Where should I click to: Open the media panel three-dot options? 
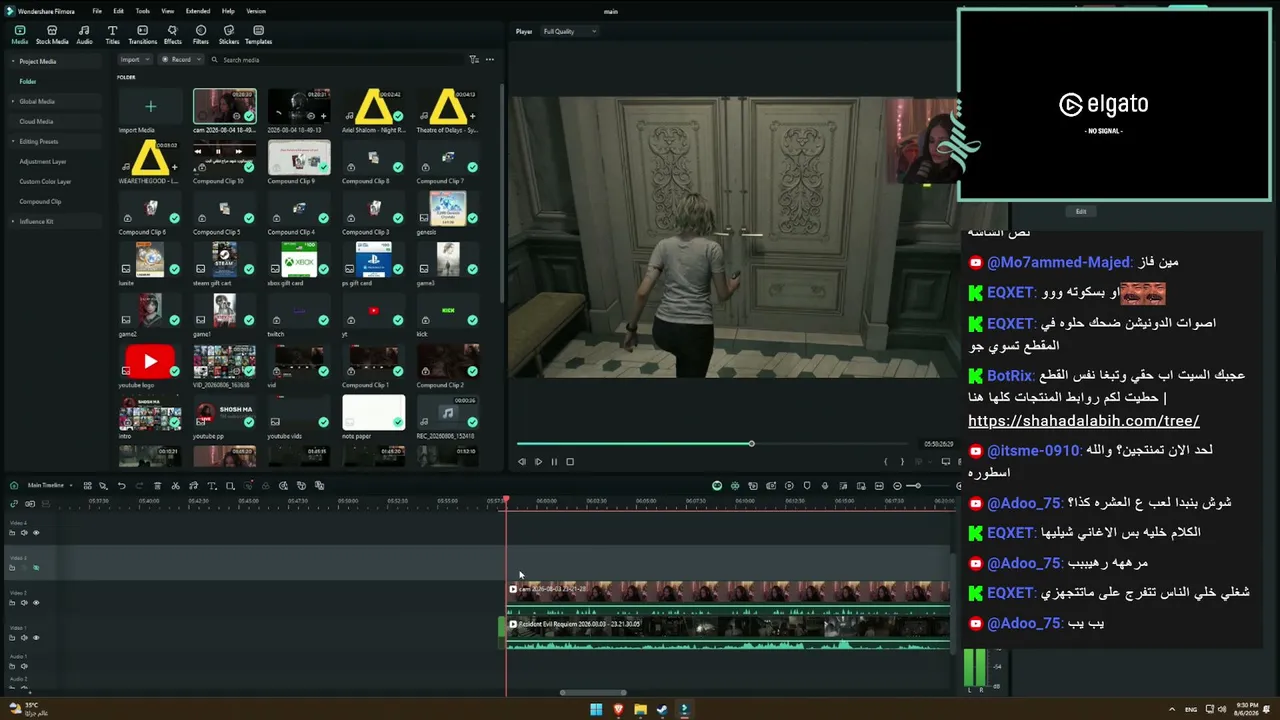(x=490, y=60)
